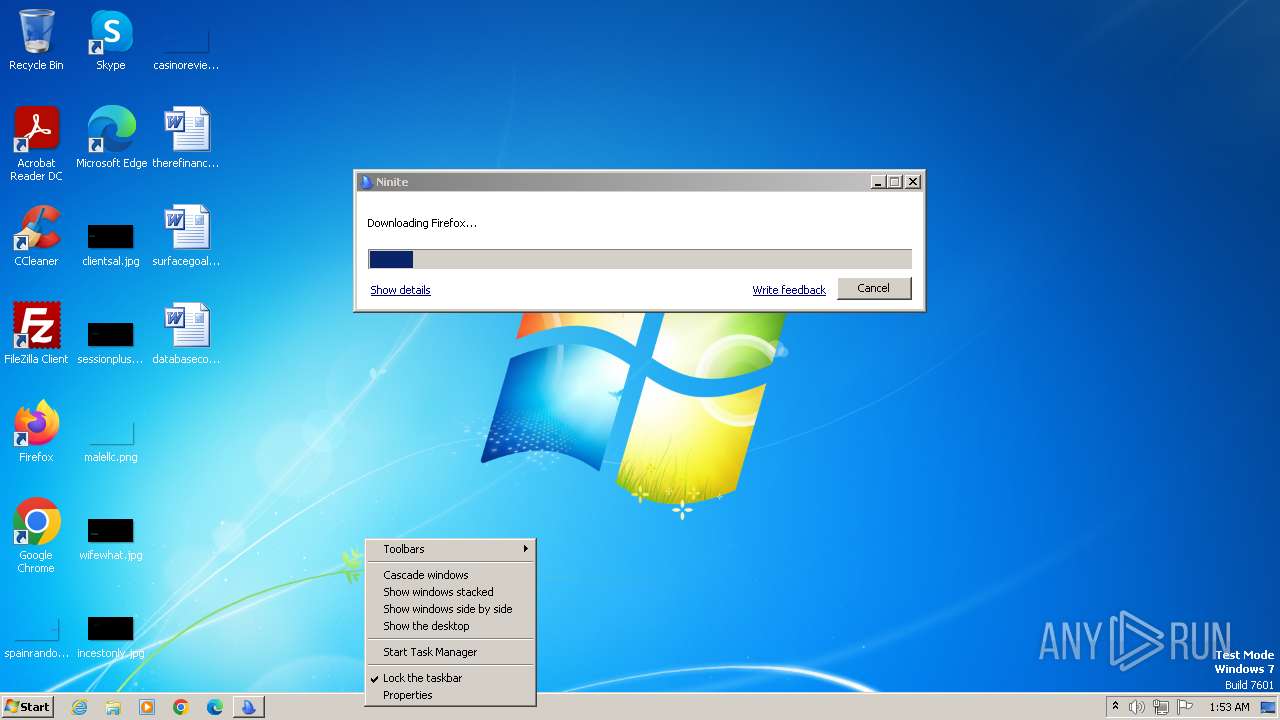Select wifewhat.jpg image file

[111, 538]
